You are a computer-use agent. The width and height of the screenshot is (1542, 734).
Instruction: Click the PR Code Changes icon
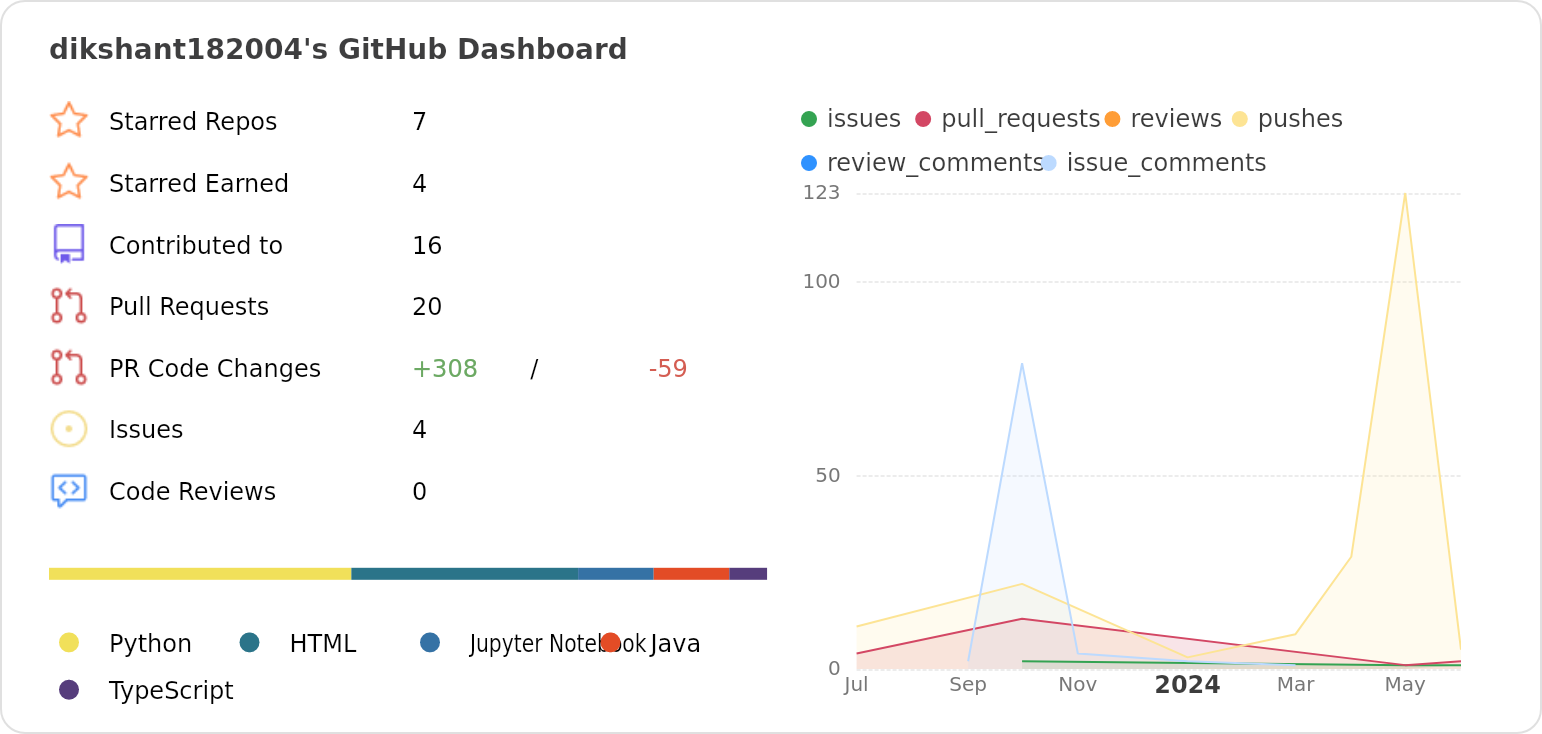click(x=69, y=367)
